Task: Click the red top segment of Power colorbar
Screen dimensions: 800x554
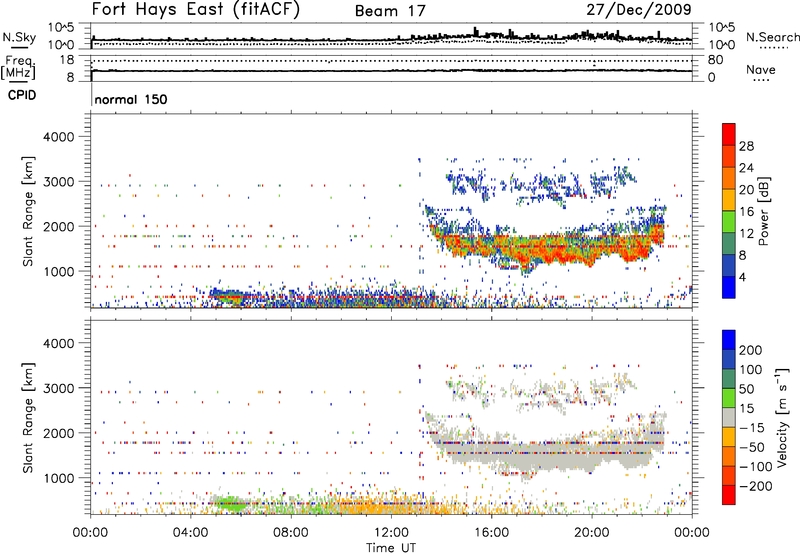Action: 729,133
